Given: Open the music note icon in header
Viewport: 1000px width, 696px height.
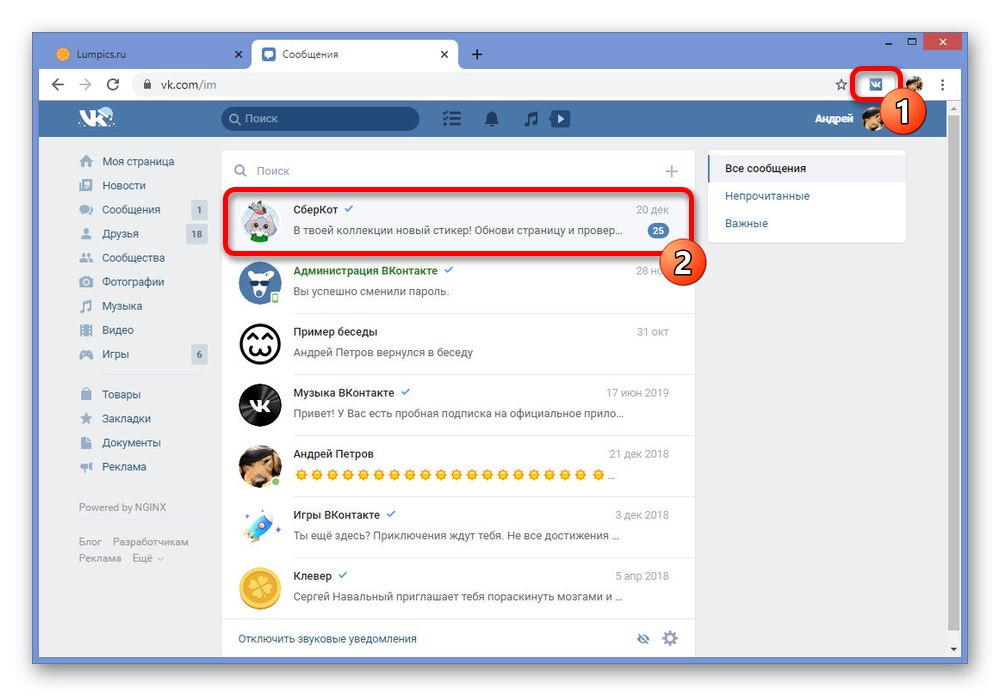Looking at the screenshot, I should click(x=531, y=119).
